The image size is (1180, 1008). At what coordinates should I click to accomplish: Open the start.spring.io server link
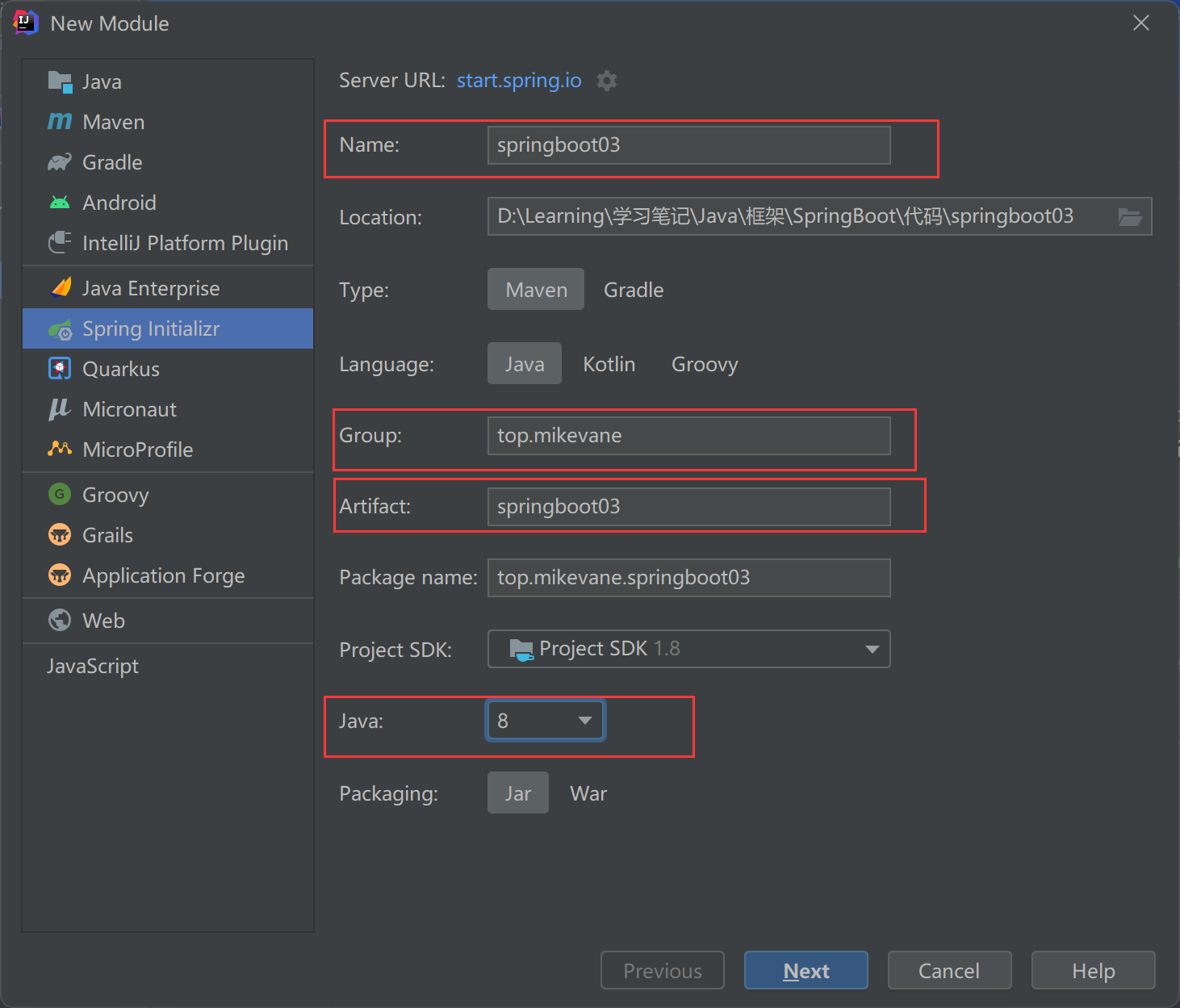point(519,81)
